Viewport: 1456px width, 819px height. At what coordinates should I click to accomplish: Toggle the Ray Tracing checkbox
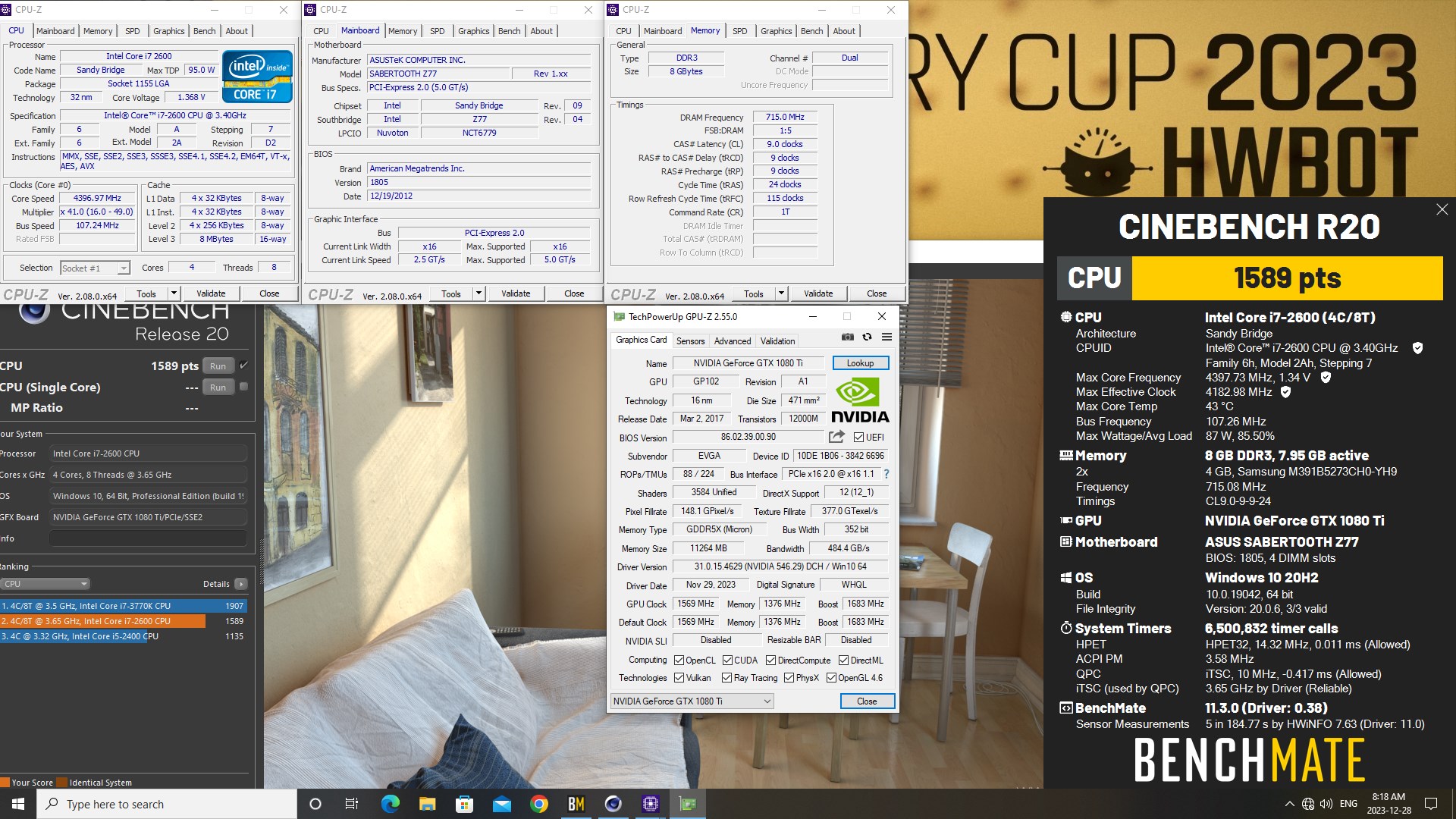pos(726,678)
